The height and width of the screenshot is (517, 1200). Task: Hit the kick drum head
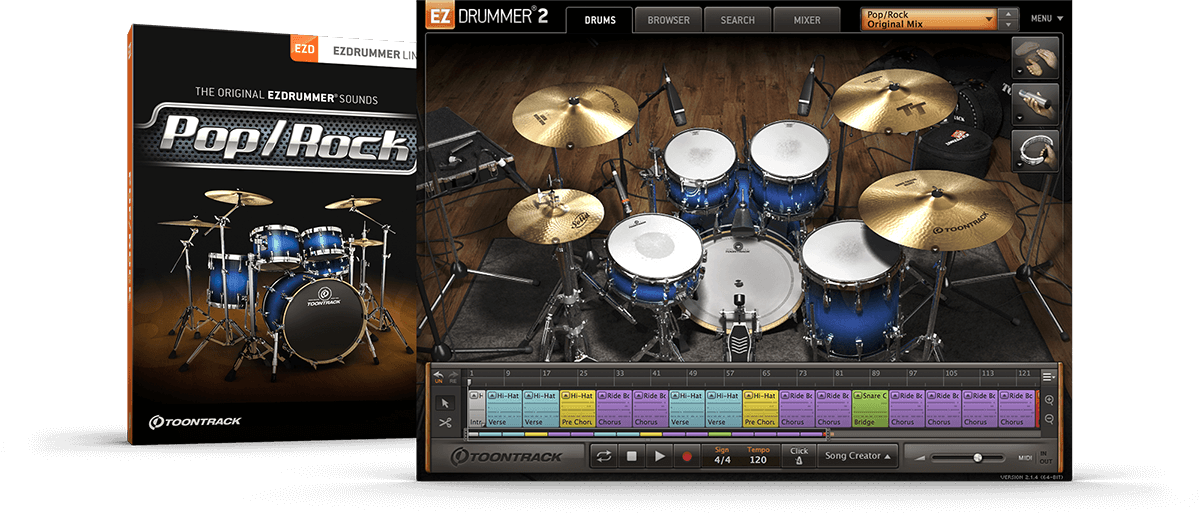point(747,280)
